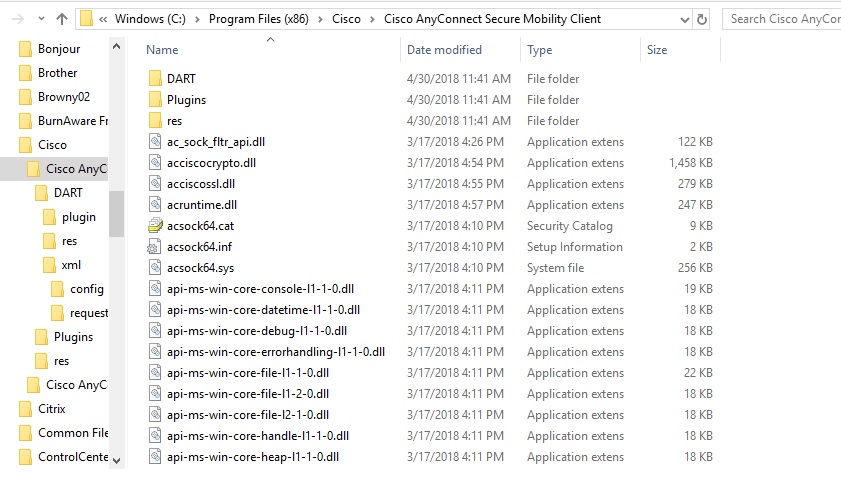Sort files by Date modified column
This screenshot has height=479, width=841.
(444, 50)
